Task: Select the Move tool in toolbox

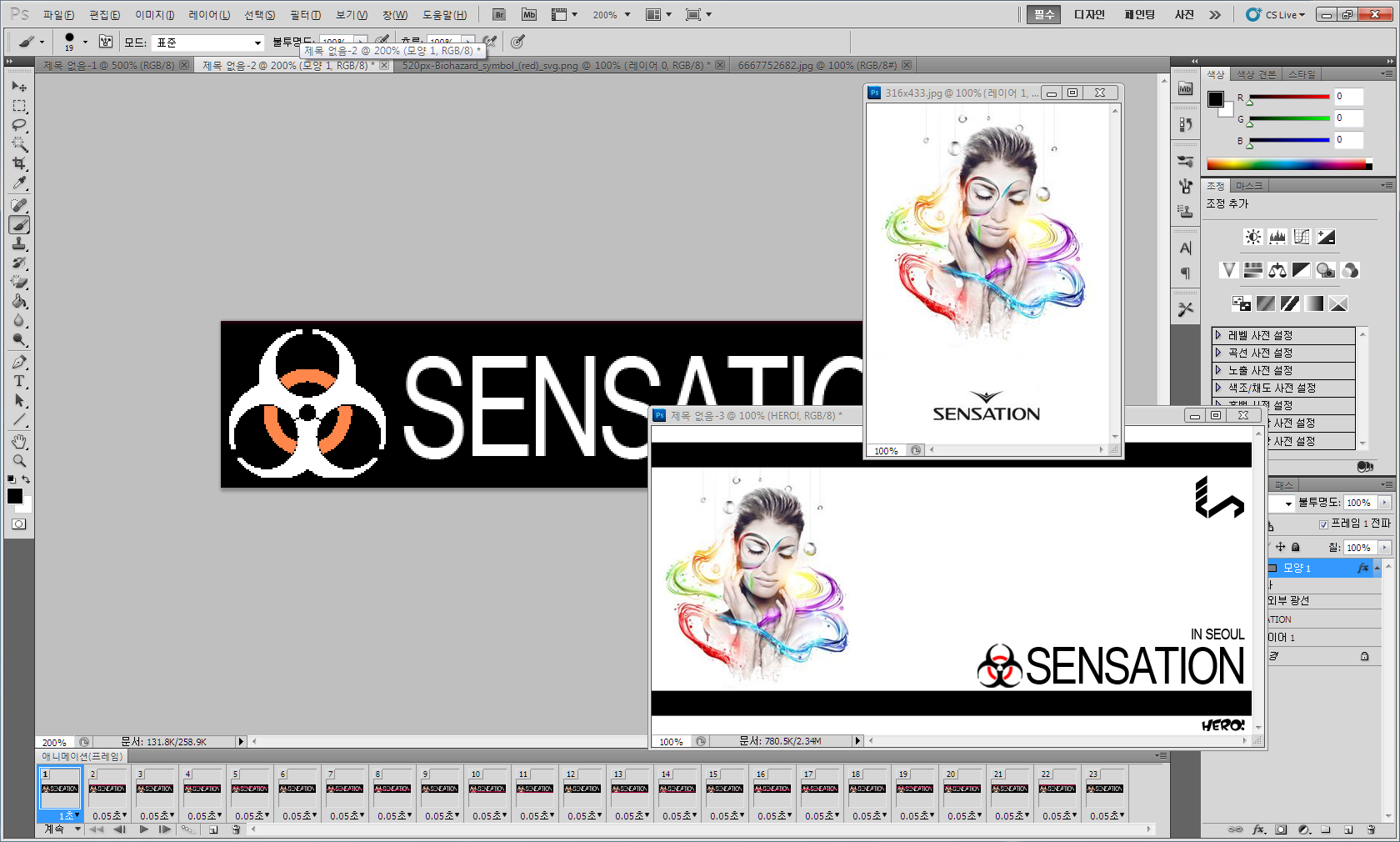Action: 19,87
